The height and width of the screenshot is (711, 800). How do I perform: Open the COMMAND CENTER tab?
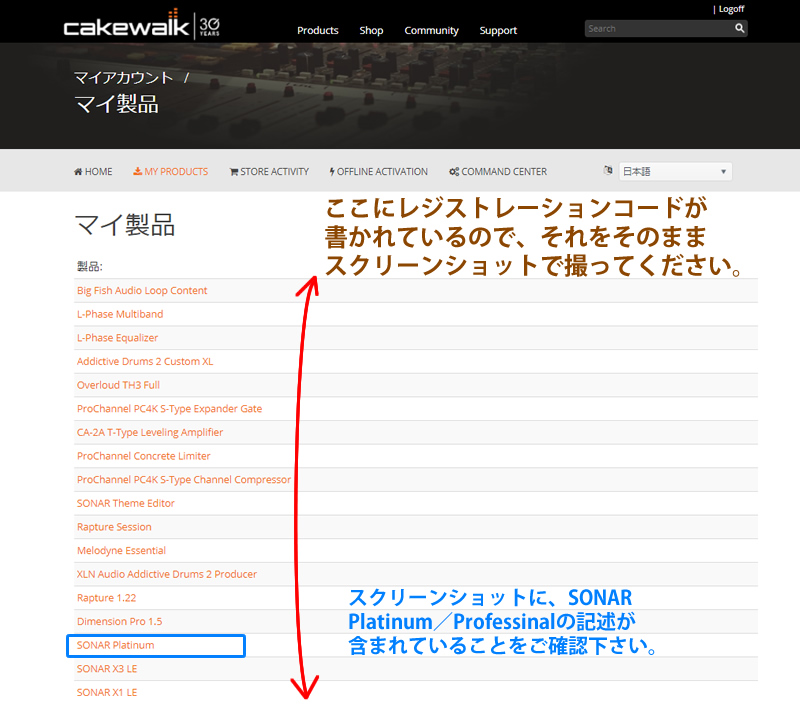(498, 172)
